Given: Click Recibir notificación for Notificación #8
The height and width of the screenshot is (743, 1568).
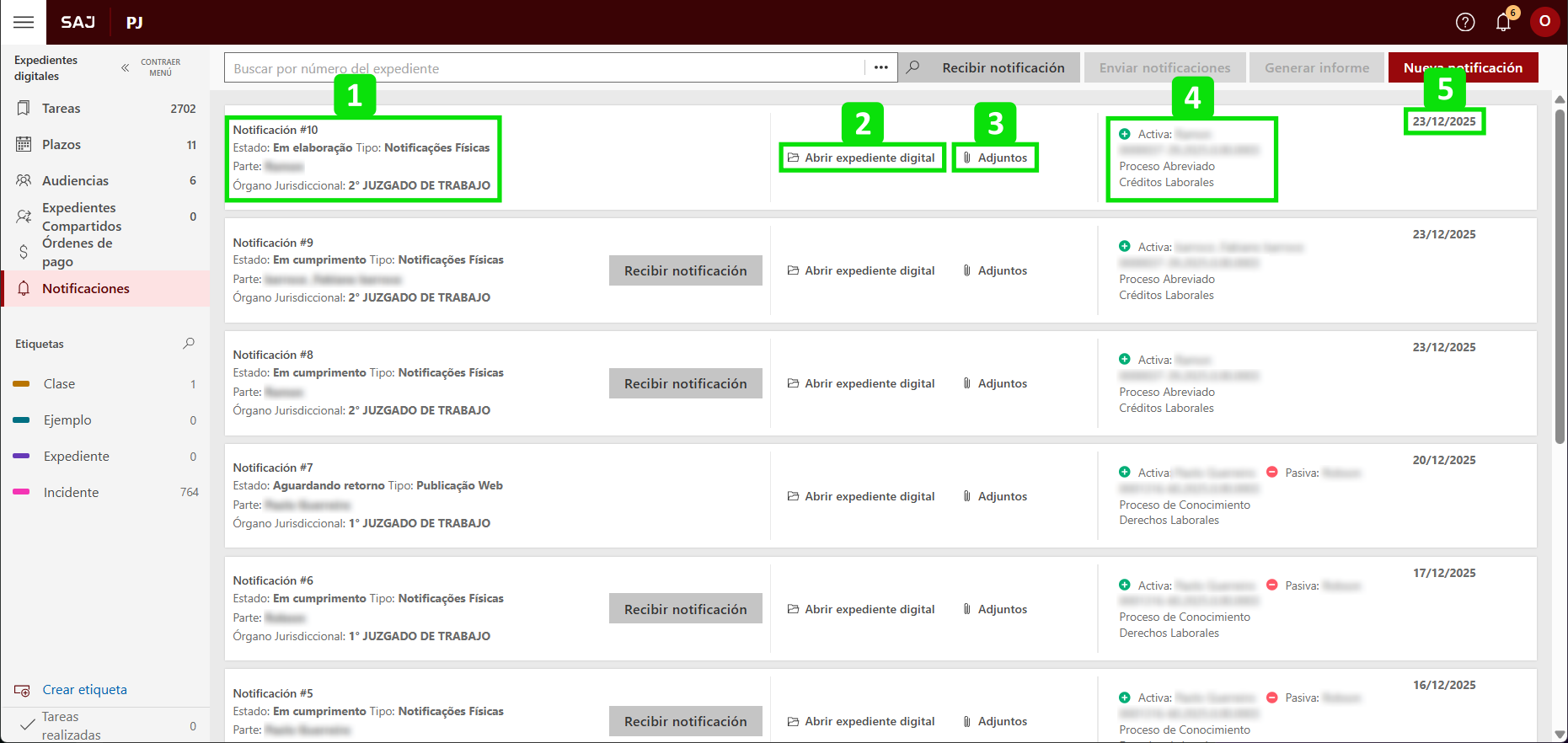Looking at the screenshot, I should point(685,383).
